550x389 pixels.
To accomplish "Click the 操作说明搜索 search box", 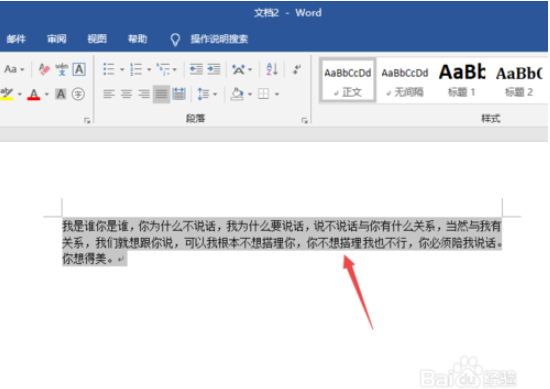I will [219, 39].
